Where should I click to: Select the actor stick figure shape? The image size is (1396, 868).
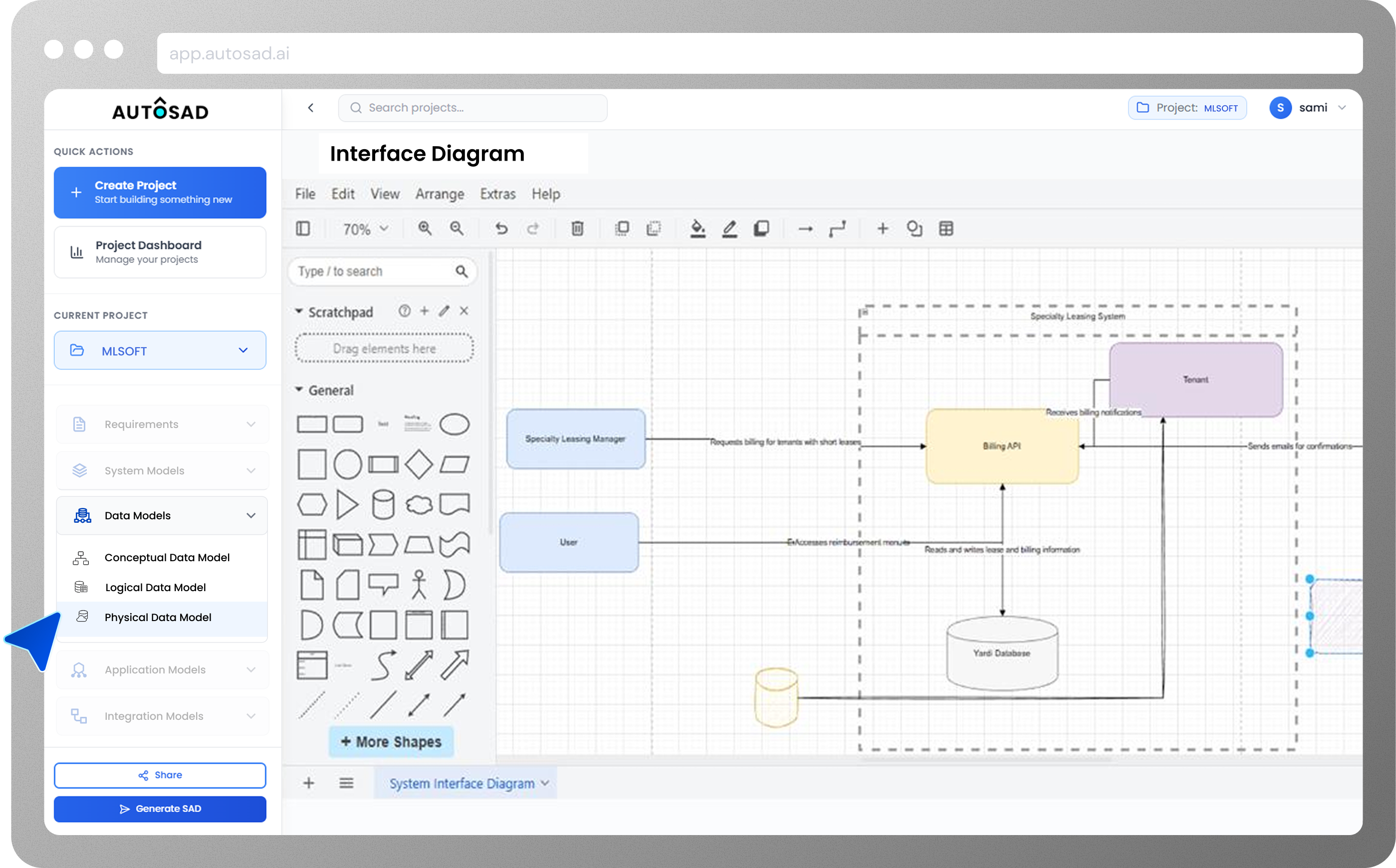tap(419, 585)
